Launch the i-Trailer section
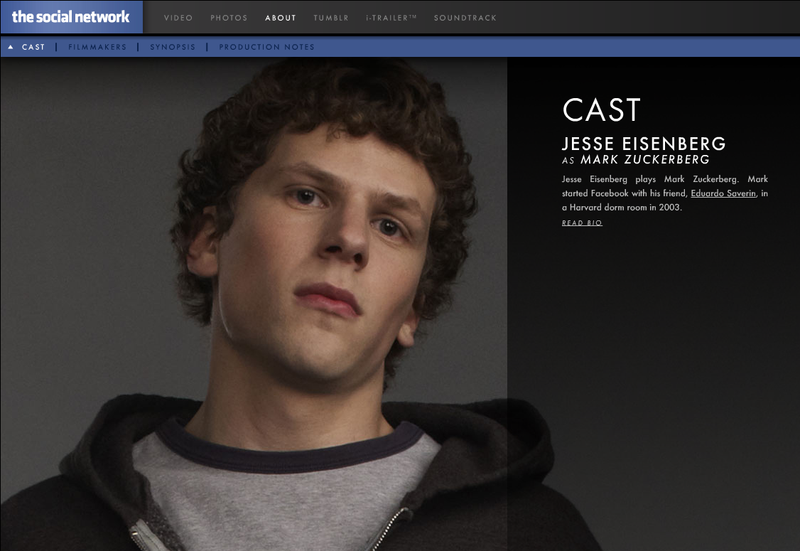800x551 pixels. [x=391, y=18]
